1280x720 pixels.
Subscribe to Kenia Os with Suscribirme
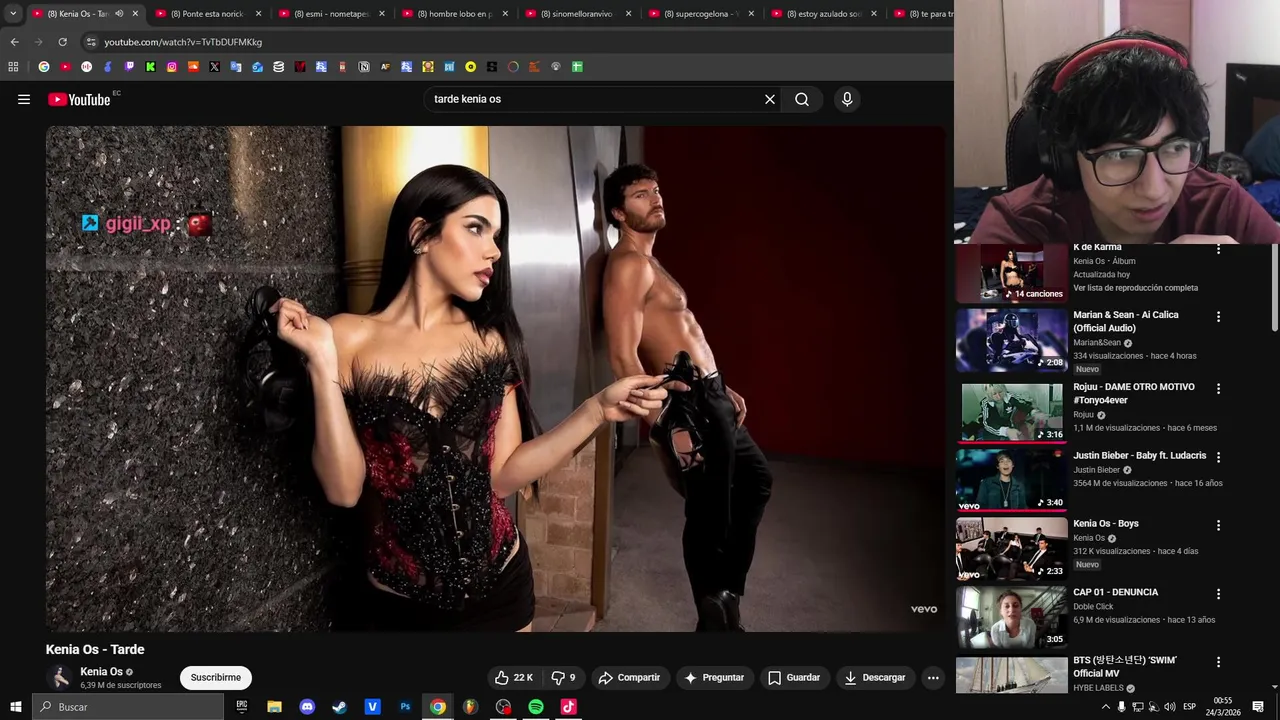(x=216, y=677)
